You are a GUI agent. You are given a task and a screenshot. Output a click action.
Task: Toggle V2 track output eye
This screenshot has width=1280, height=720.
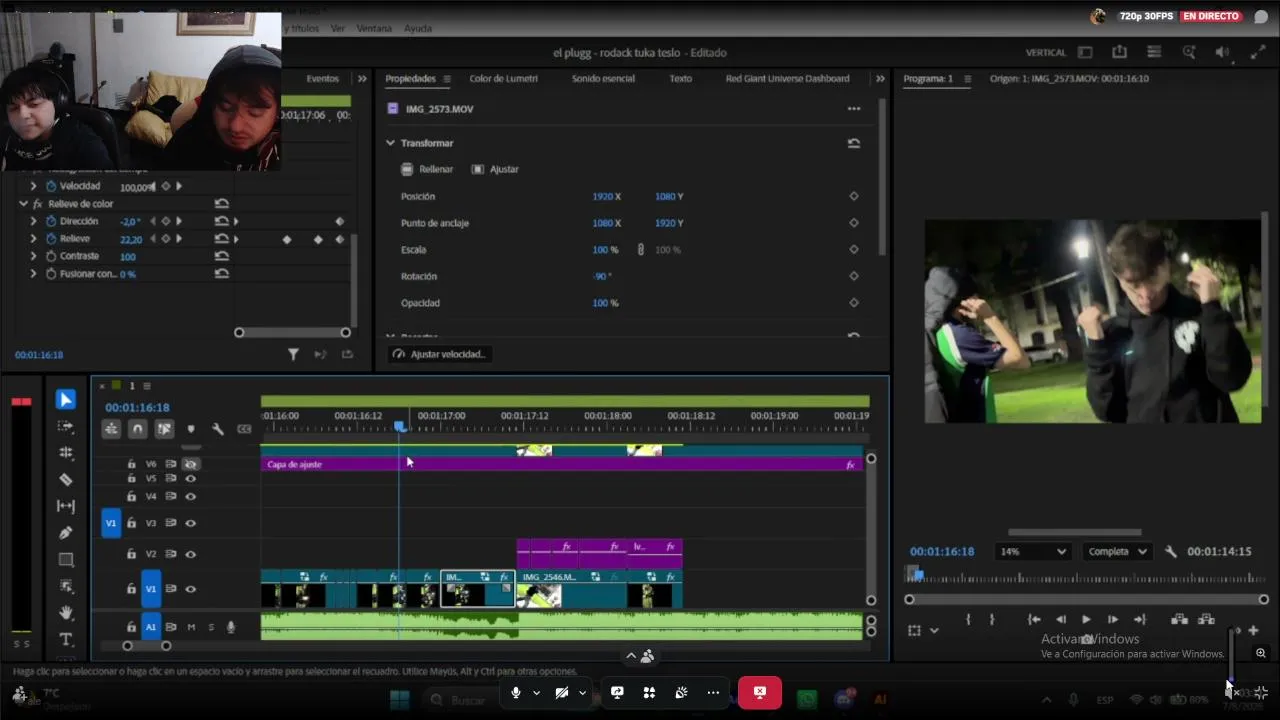pyautogui.click(x=190, y=554)
